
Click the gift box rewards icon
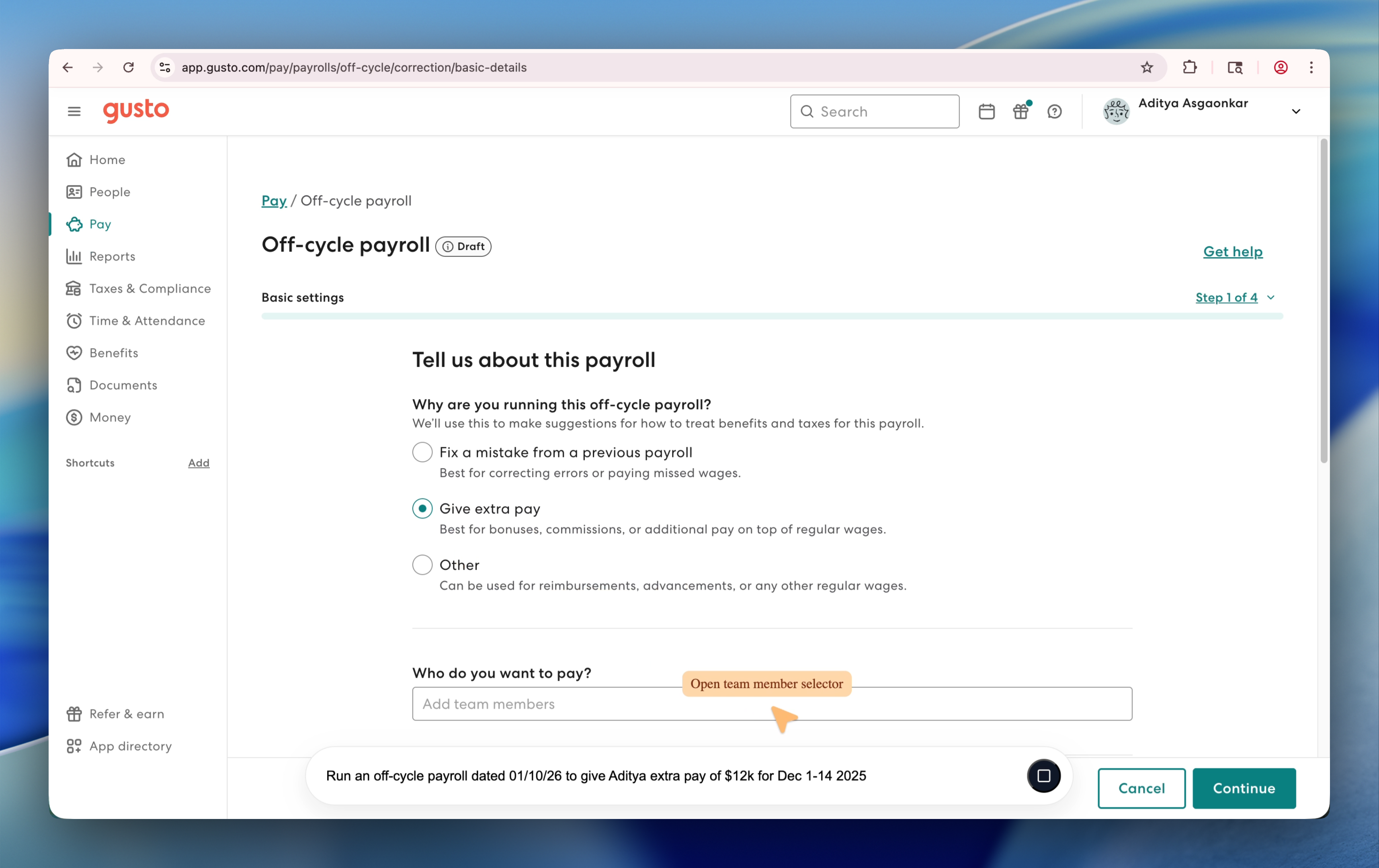pos(1020,111)
